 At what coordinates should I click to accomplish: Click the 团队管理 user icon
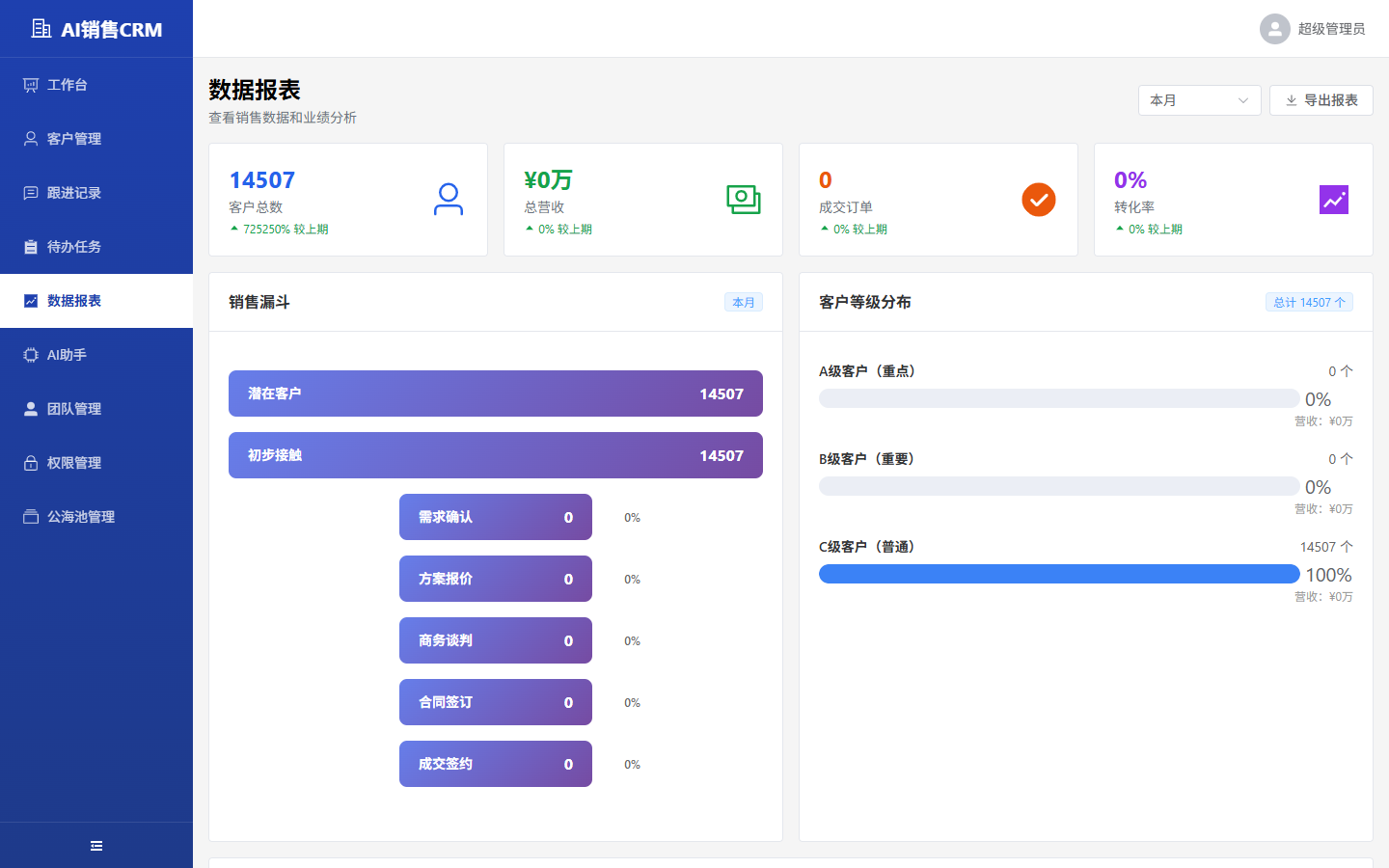point(31,409)
